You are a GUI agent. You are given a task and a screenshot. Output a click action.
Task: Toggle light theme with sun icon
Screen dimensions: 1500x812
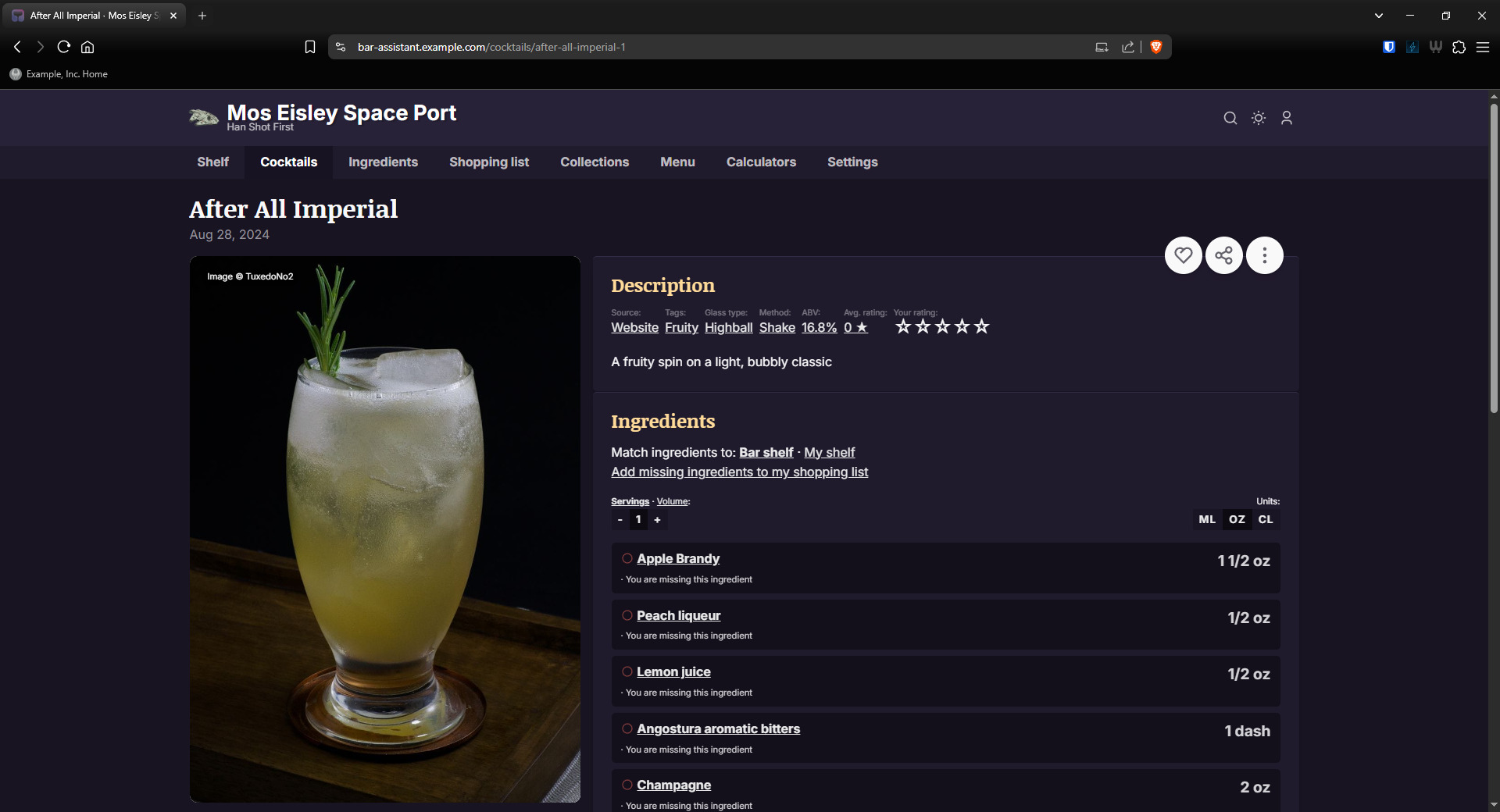coord(1258,118)
